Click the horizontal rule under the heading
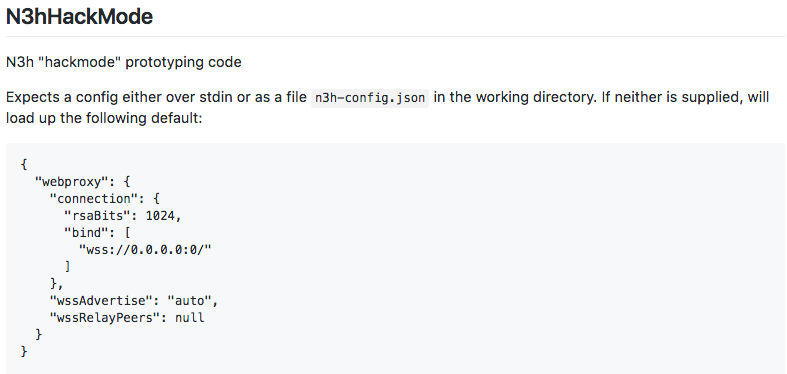 pyautogui.click(x=396, y=36)
